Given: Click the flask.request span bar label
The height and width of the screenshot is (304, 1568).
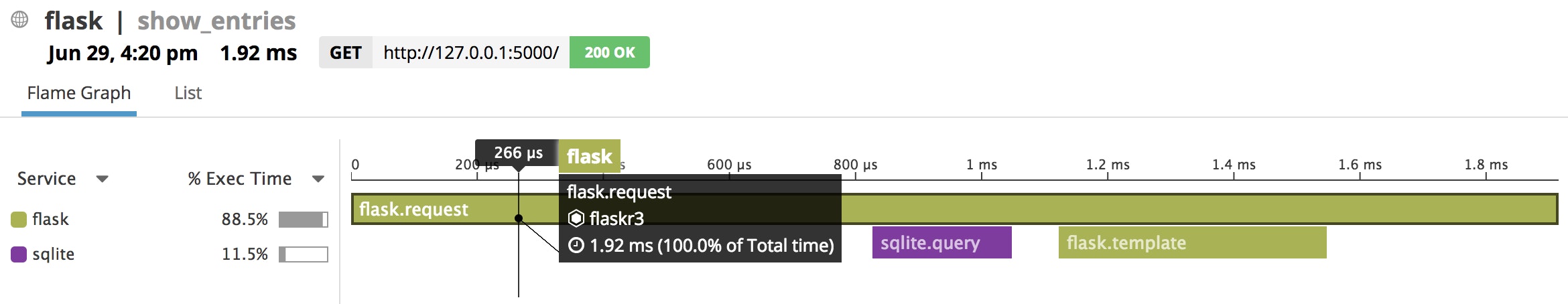Looking at the screenshot, I should (413, 210).
